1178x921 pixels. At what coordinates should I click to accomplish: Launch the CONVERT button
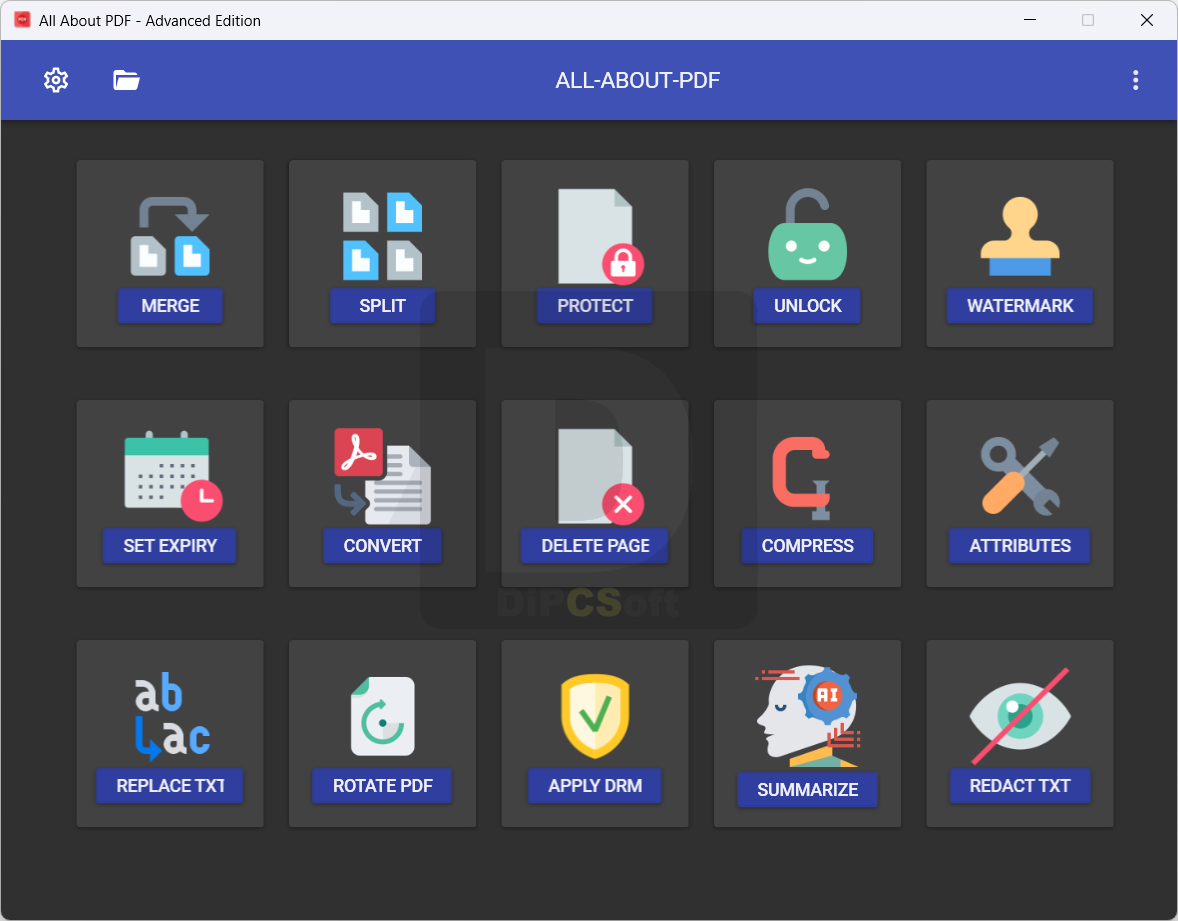point(382,546)
